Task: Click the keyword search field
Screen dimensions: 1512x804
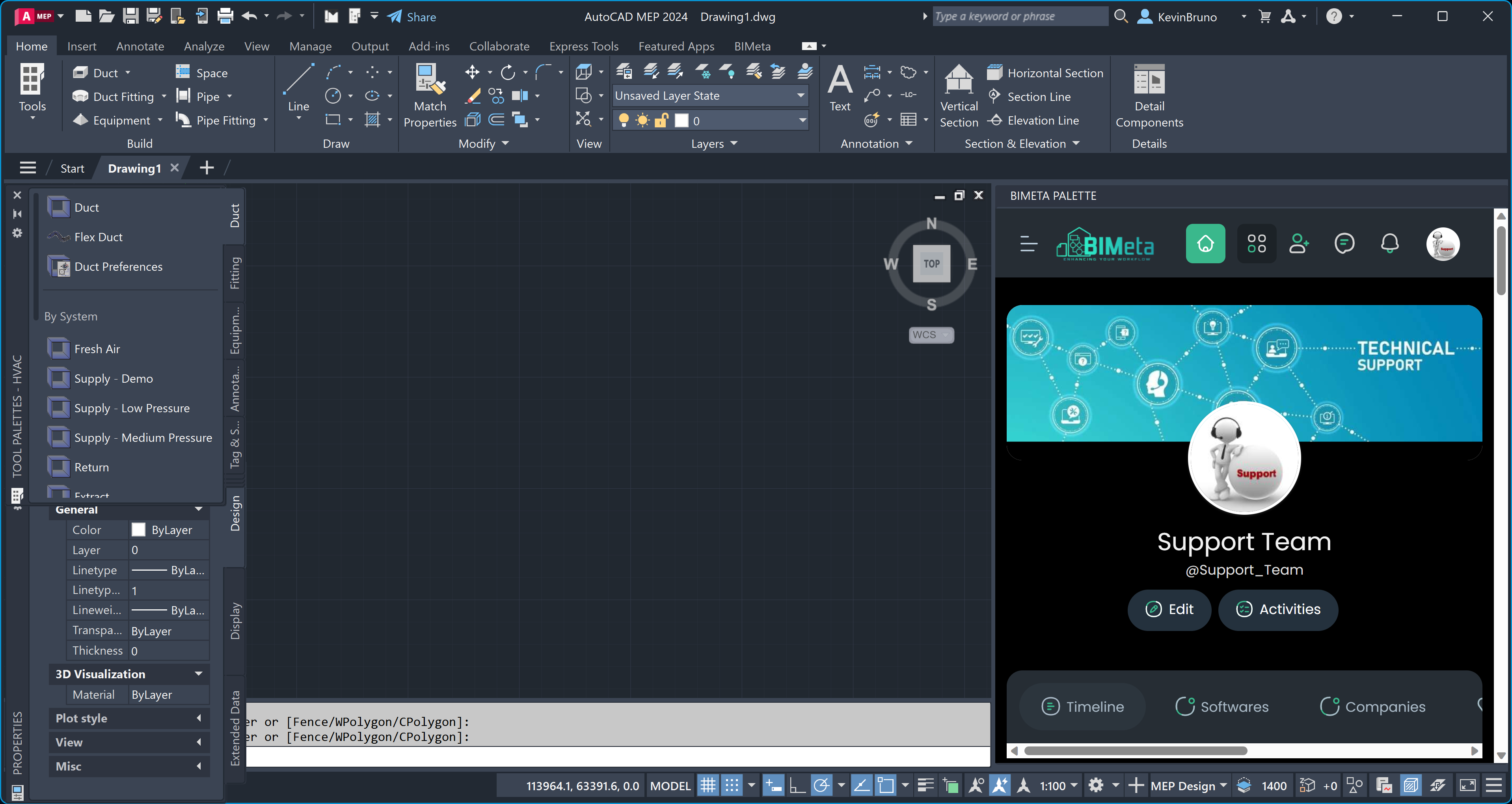Action: pos(1020,17)
